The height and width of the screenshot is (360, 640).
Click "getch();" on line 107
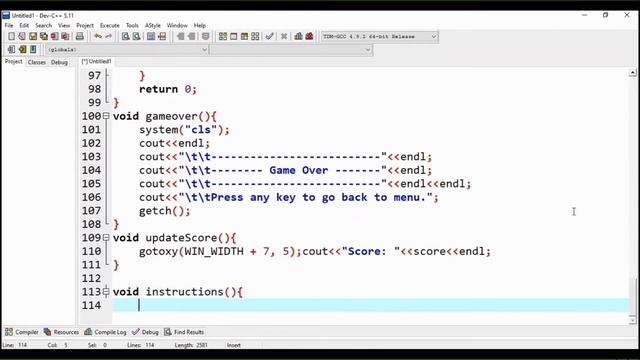[x=164, y=211]
